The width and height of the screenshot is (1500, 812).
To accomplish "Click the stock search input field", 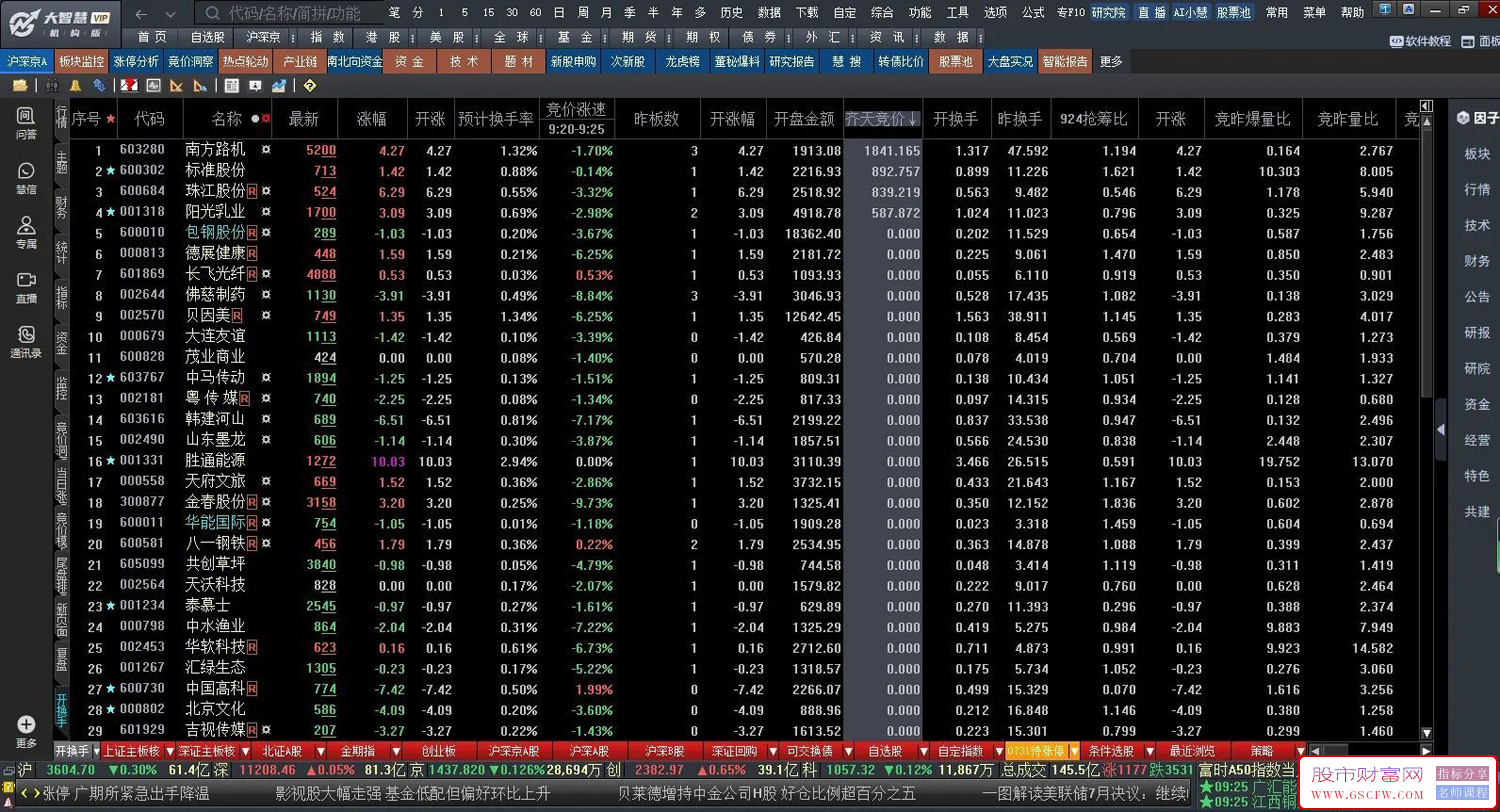I will (x=290, y=13).
